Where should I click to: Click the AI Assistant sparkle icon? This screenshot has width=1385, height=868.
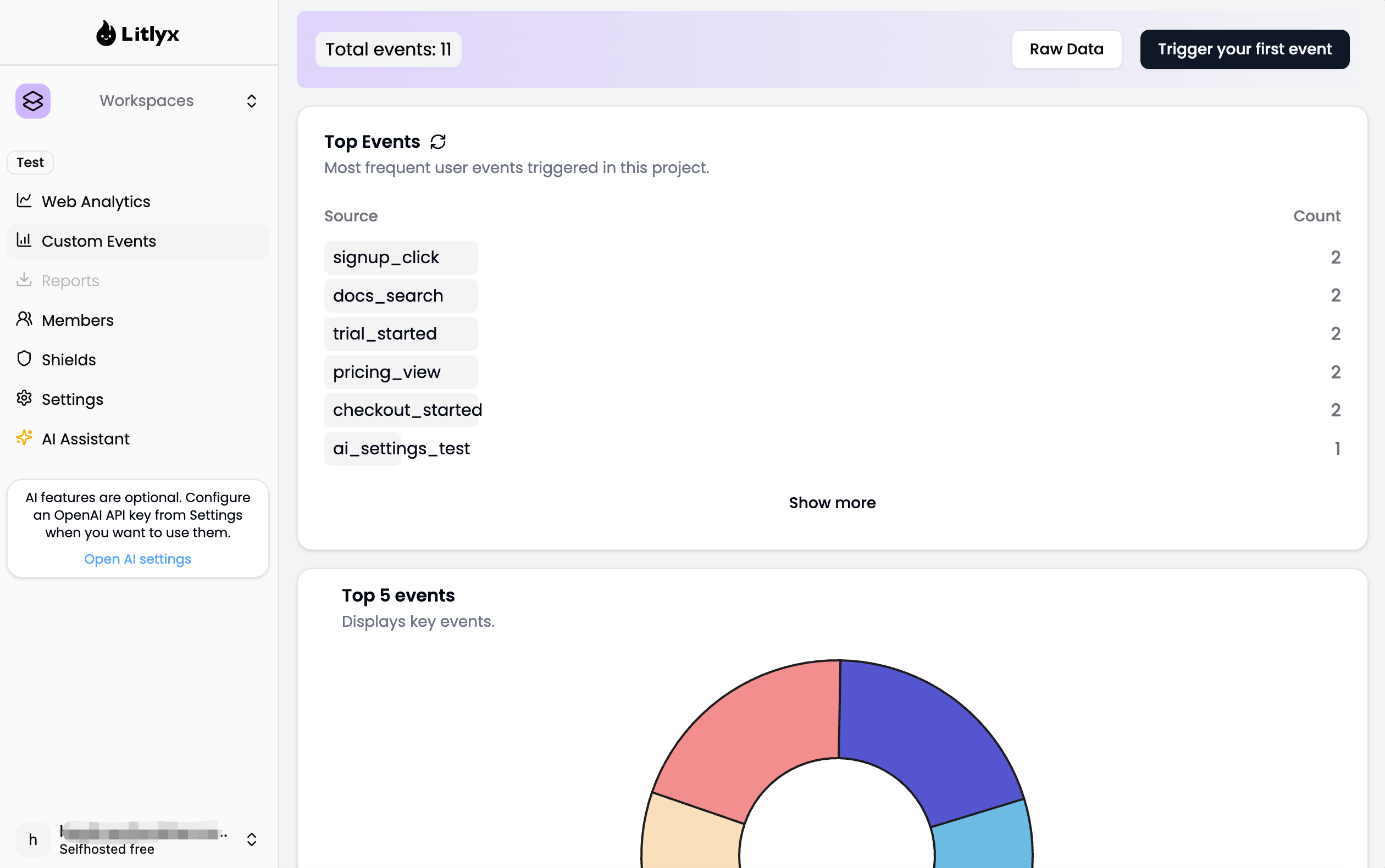pyautogui.click(x=24, y=438)
